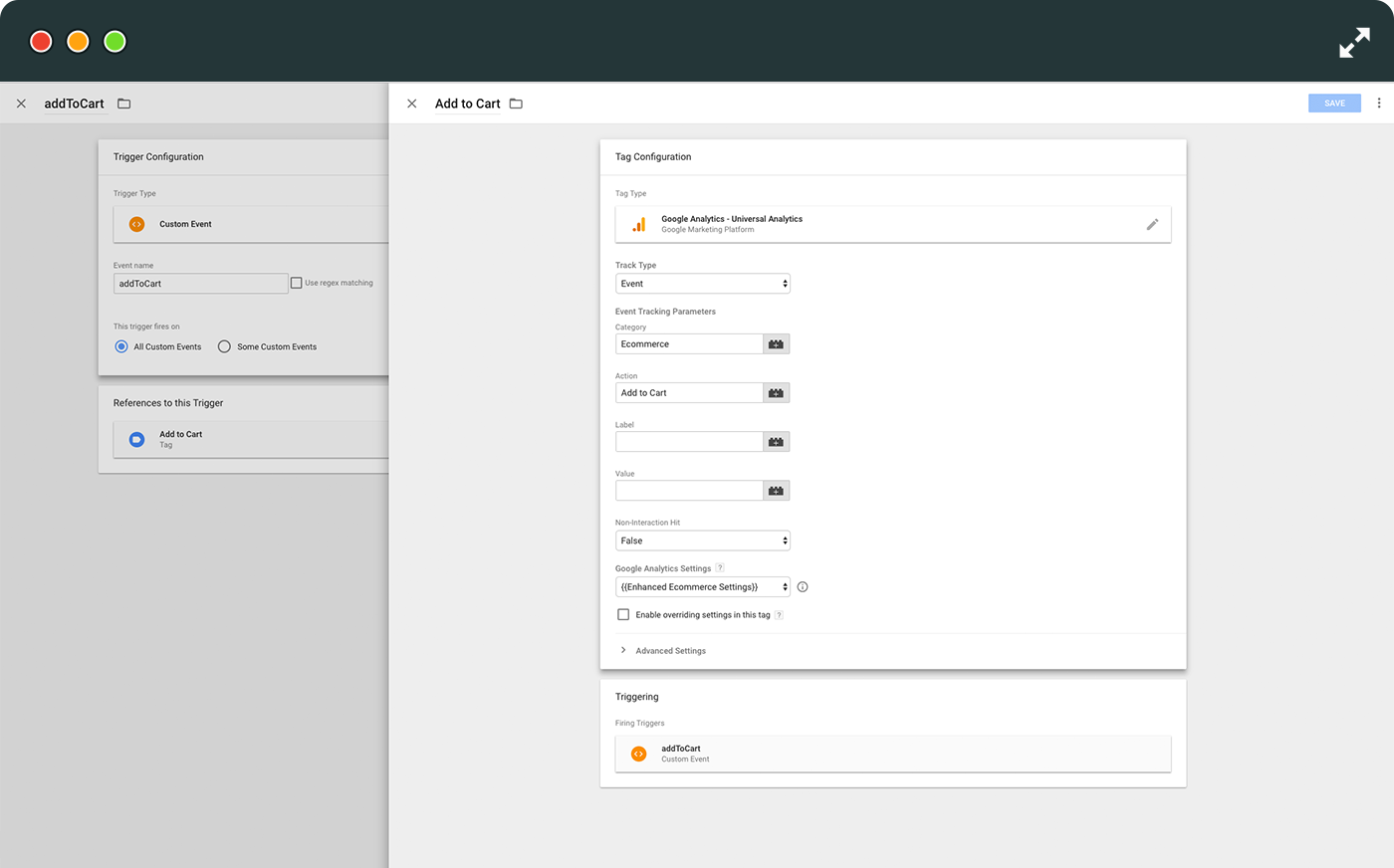Select Some Custom Events radio button

tap(224, 346)
